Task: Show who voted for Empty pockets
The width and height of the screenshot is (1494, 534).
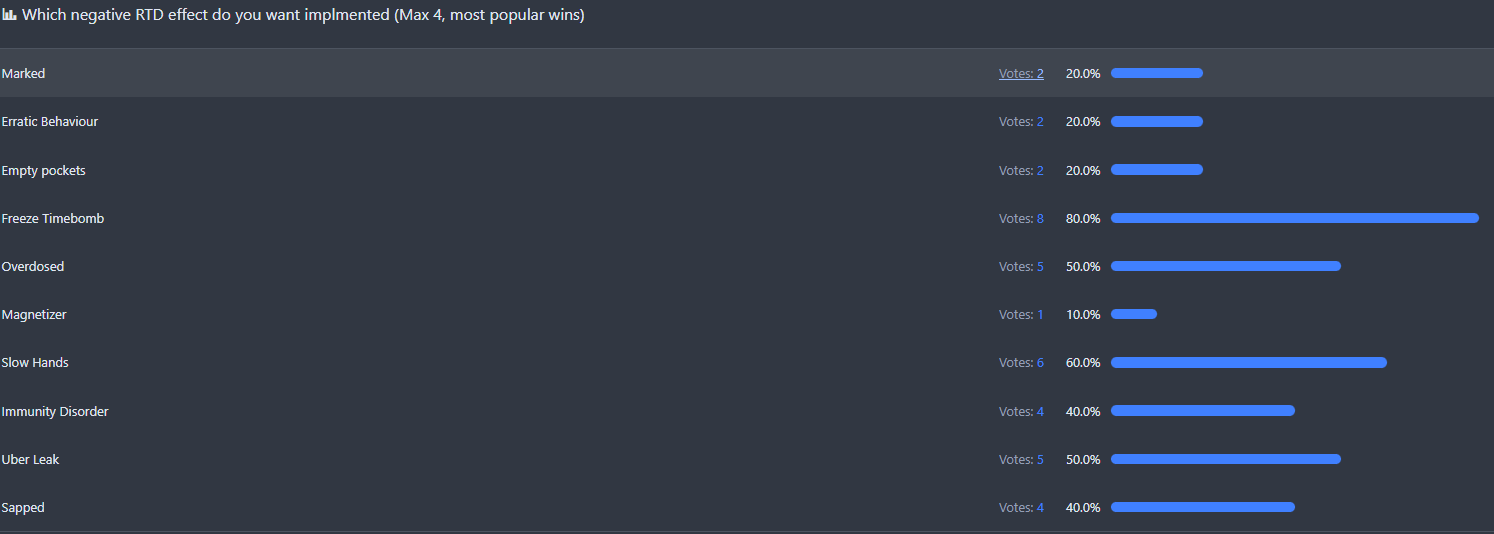Action: 1021,171
